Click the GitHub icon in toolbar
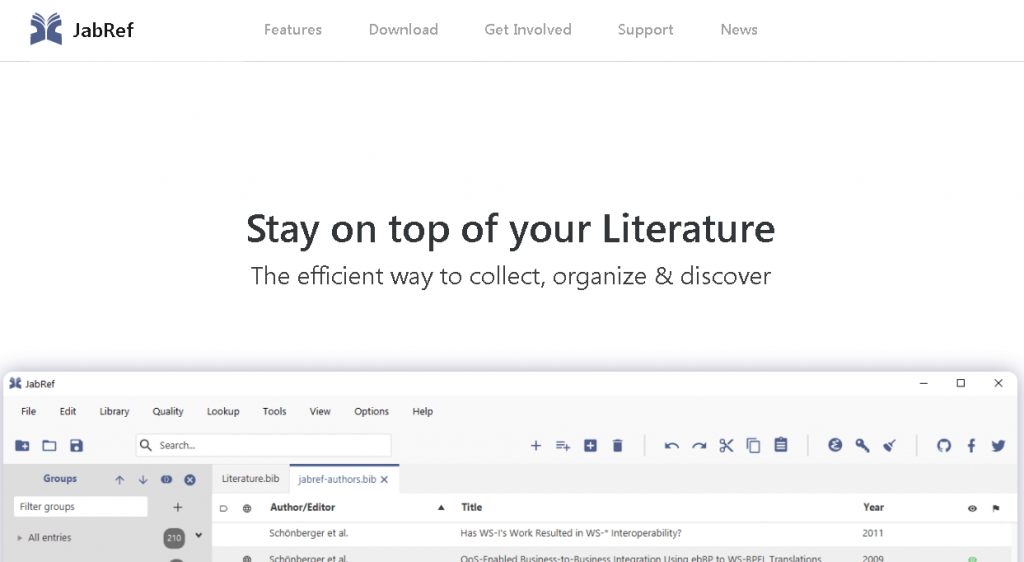Image resolution: width=1024 pixels, height=562 pixels. (x=944, y=445)
